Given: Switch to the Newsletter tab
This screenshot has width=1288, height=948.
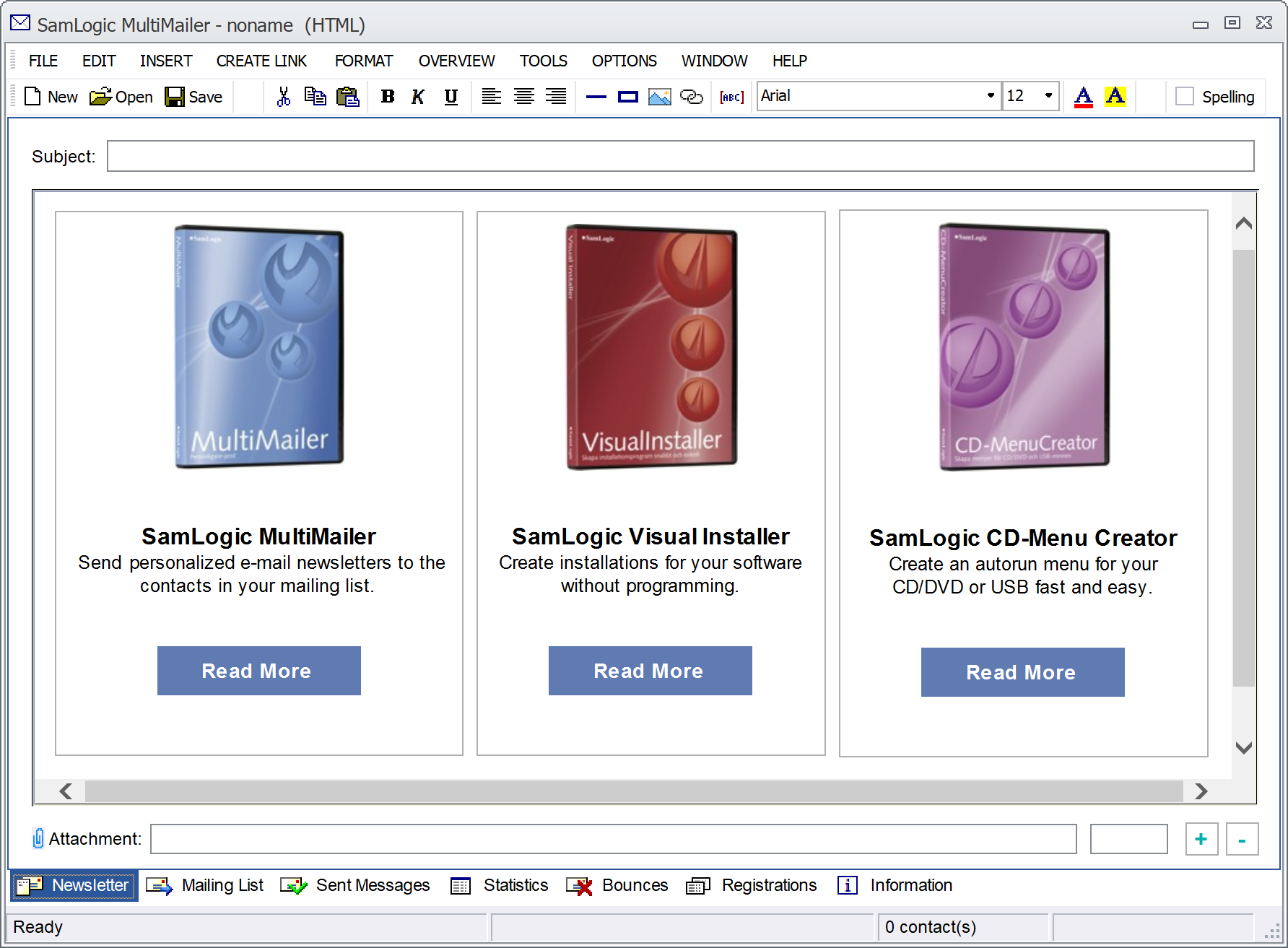Looking at the screenshot, I should point(74,885).
